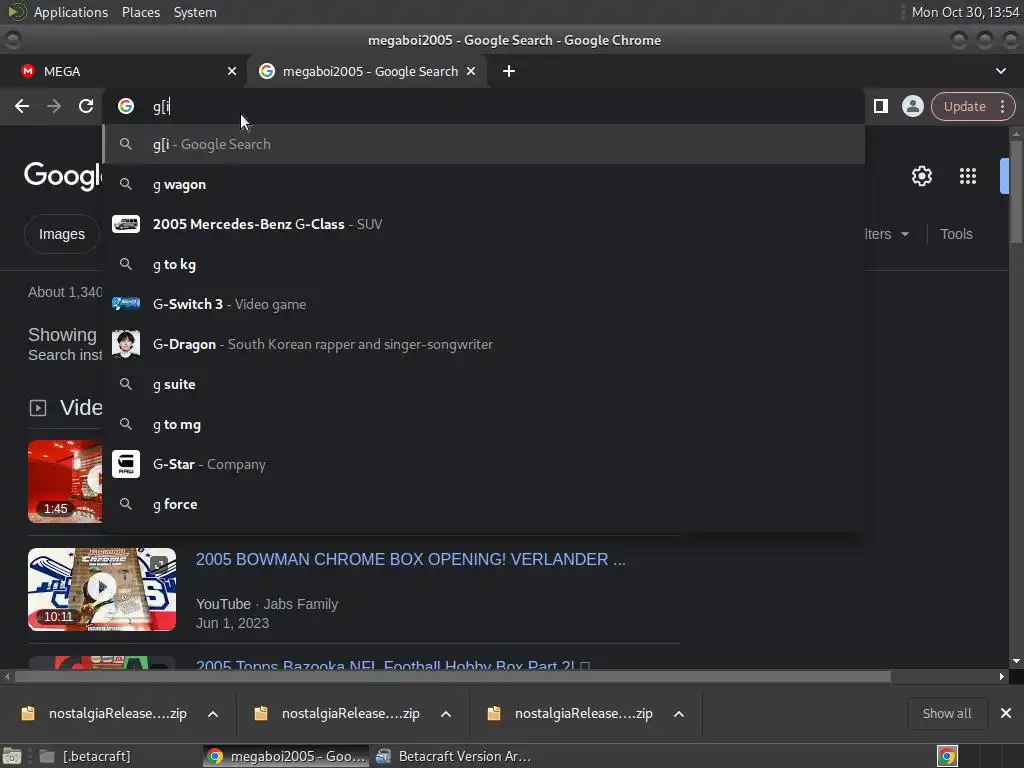Open Google quick settings gear
Viewport: 1024px width, 768px height.
pyautogui.click(x=921, y=176)
